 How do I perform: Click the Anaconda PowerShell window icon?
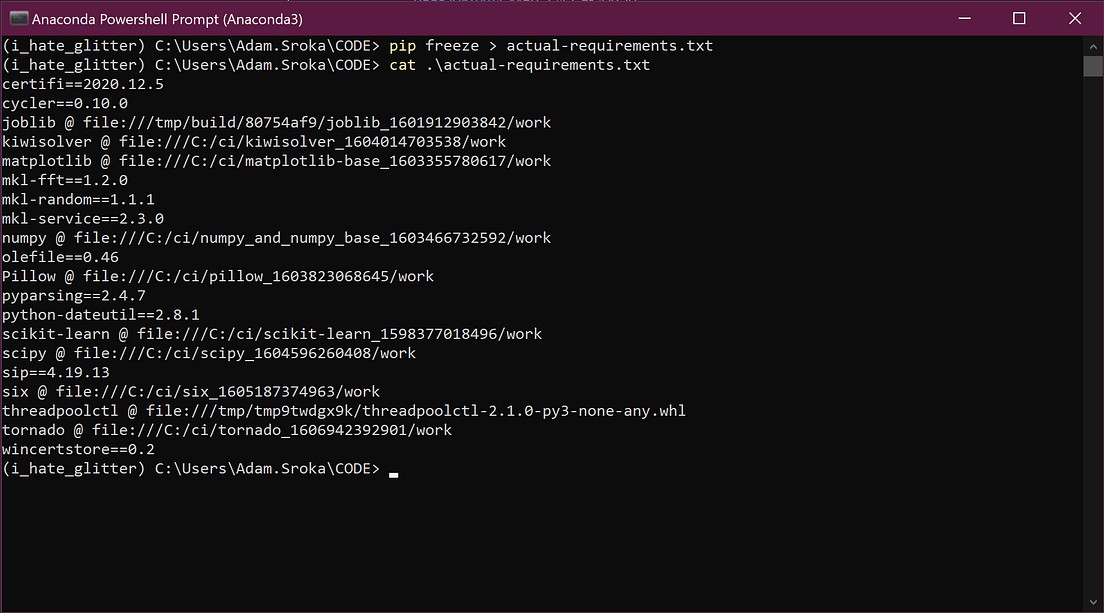pos(20,18)
